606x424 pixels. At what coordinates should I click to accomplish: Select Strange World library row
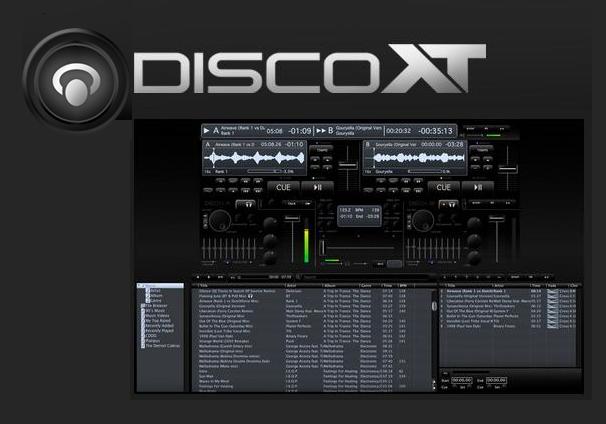point(313,341)
